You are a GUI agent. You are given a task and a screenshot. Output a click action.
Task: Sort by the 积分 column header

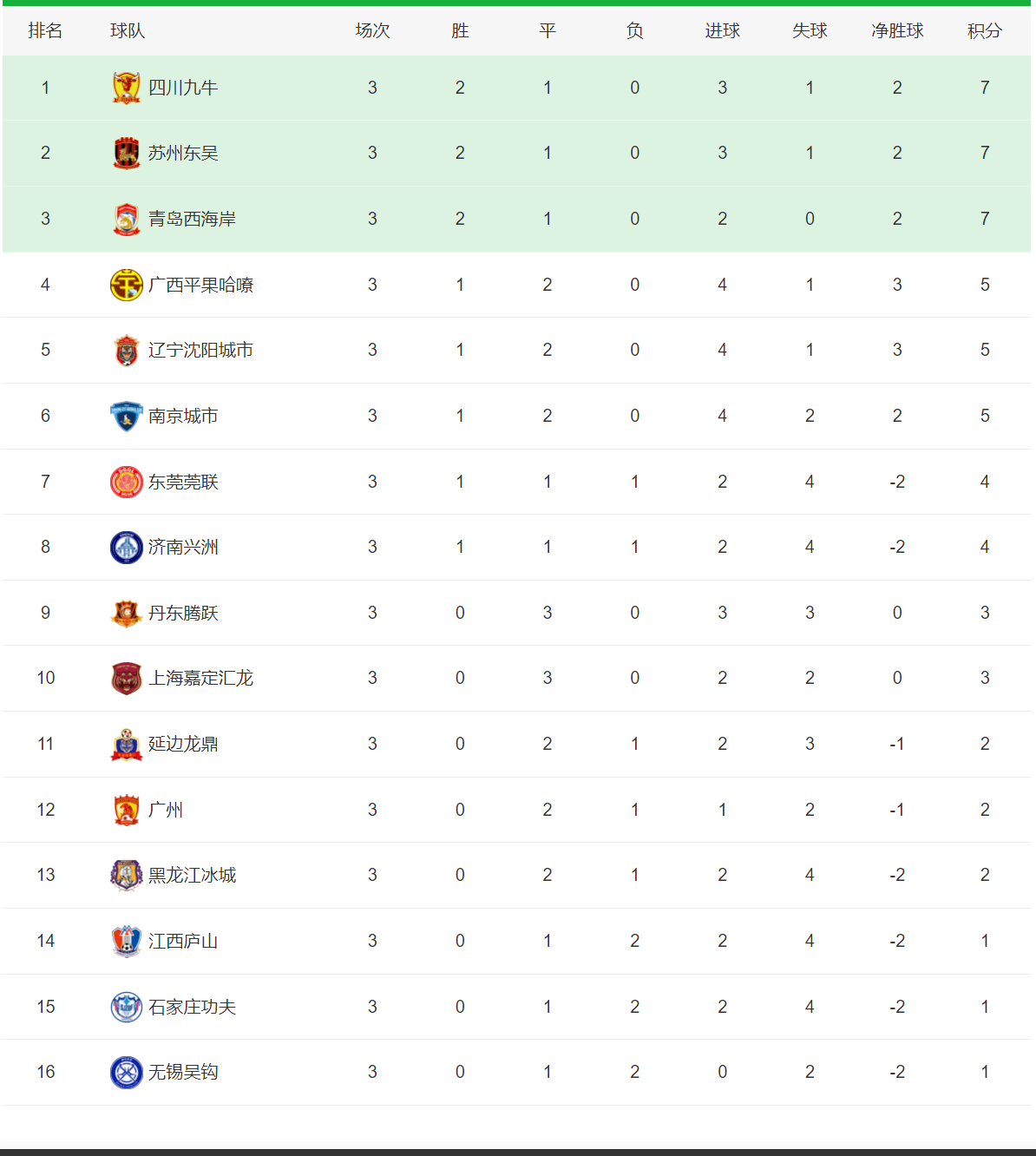(x=985, y=30)
